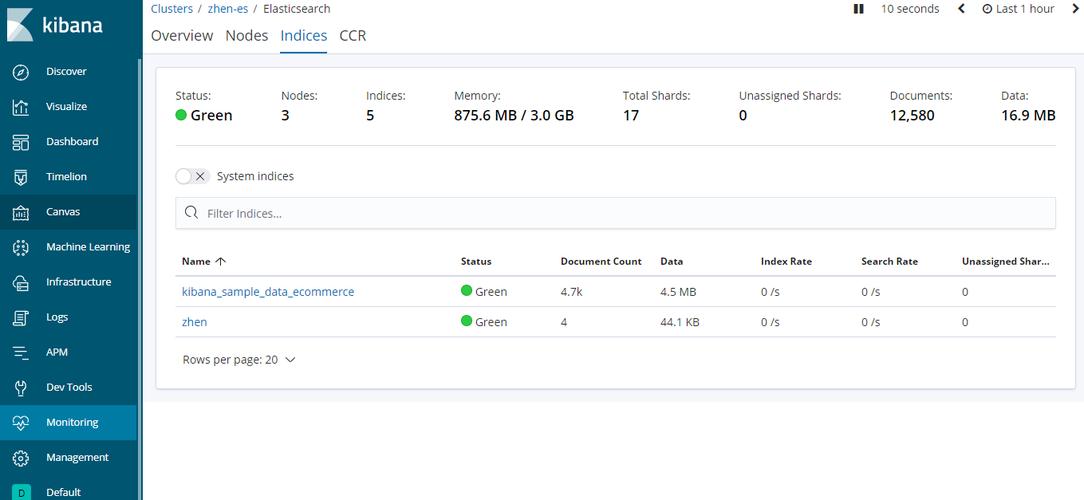Click Green status in kibana_sample_data_ecommerce row
This screenshot has width=1084, height=500.
pos(484,291)
